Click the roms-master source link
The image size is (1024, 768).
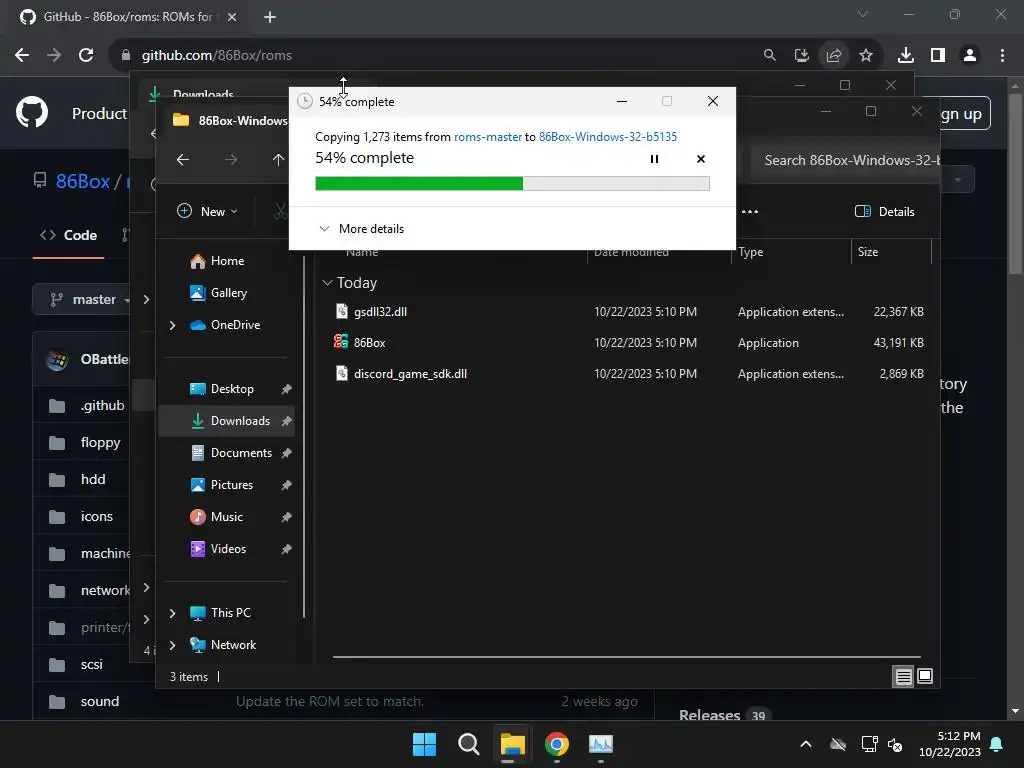[488, 136]
